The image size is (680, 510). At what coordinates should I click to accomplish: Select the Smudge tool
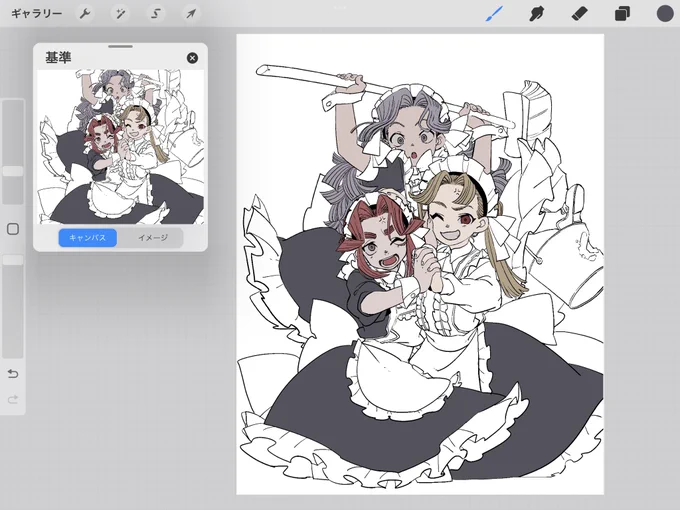point(537,14)
